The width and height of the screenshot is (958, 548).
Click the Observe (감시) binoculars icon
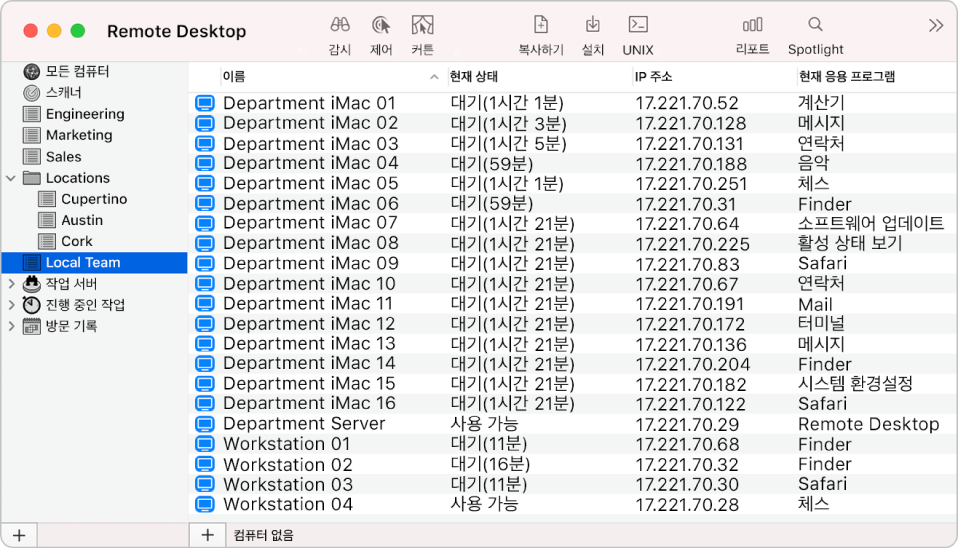(339, 25)
